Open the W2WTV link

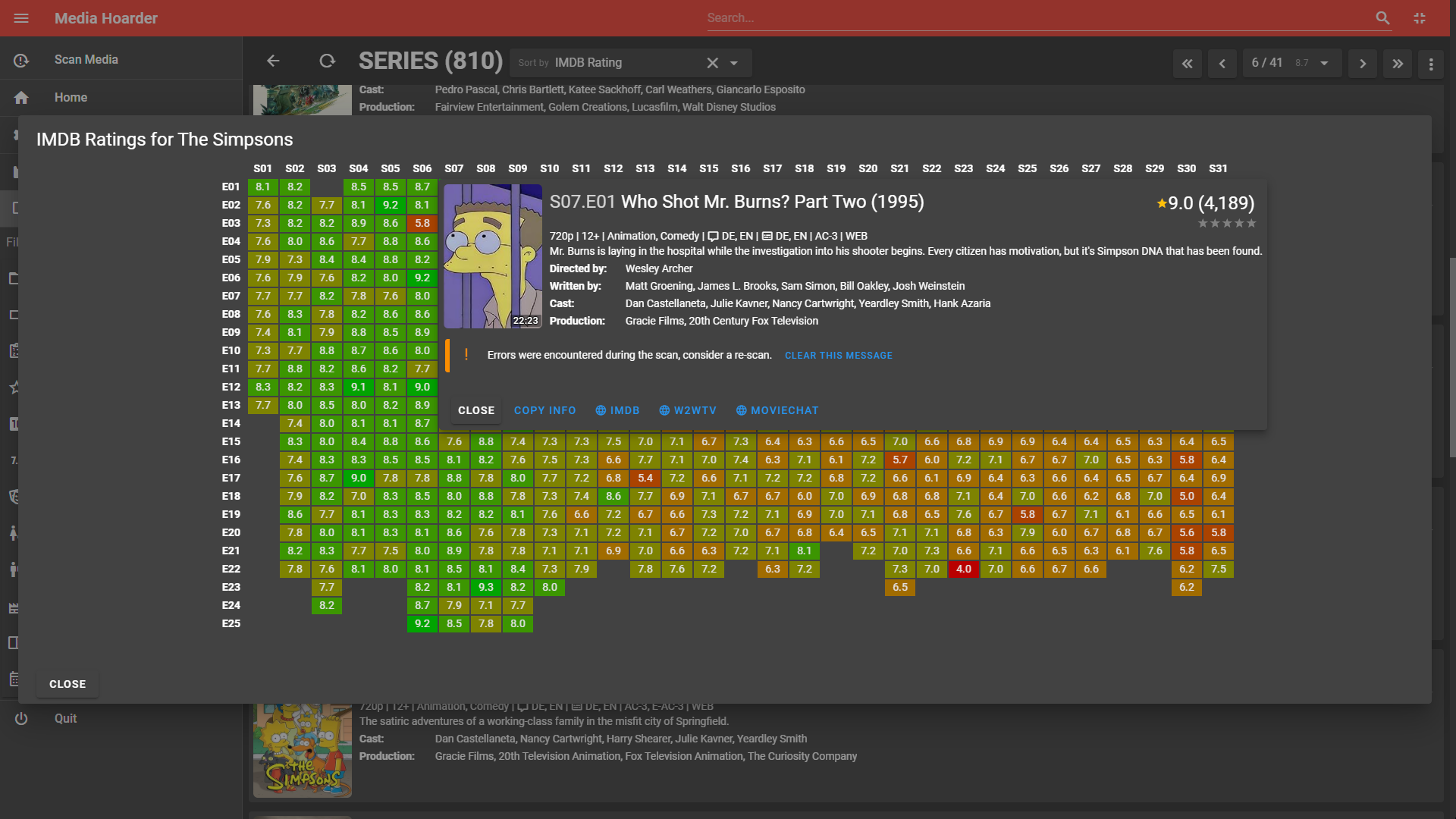(x=687, y=410)
